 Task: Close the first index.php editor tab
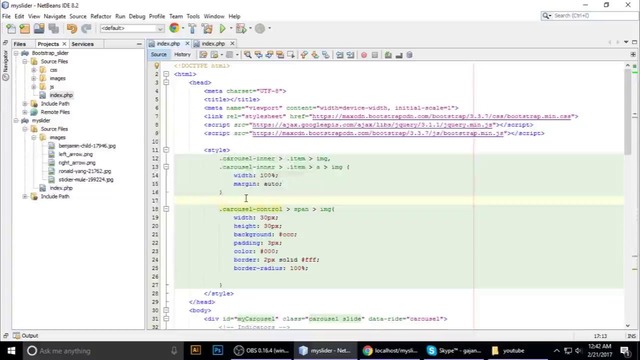(187, 43)
